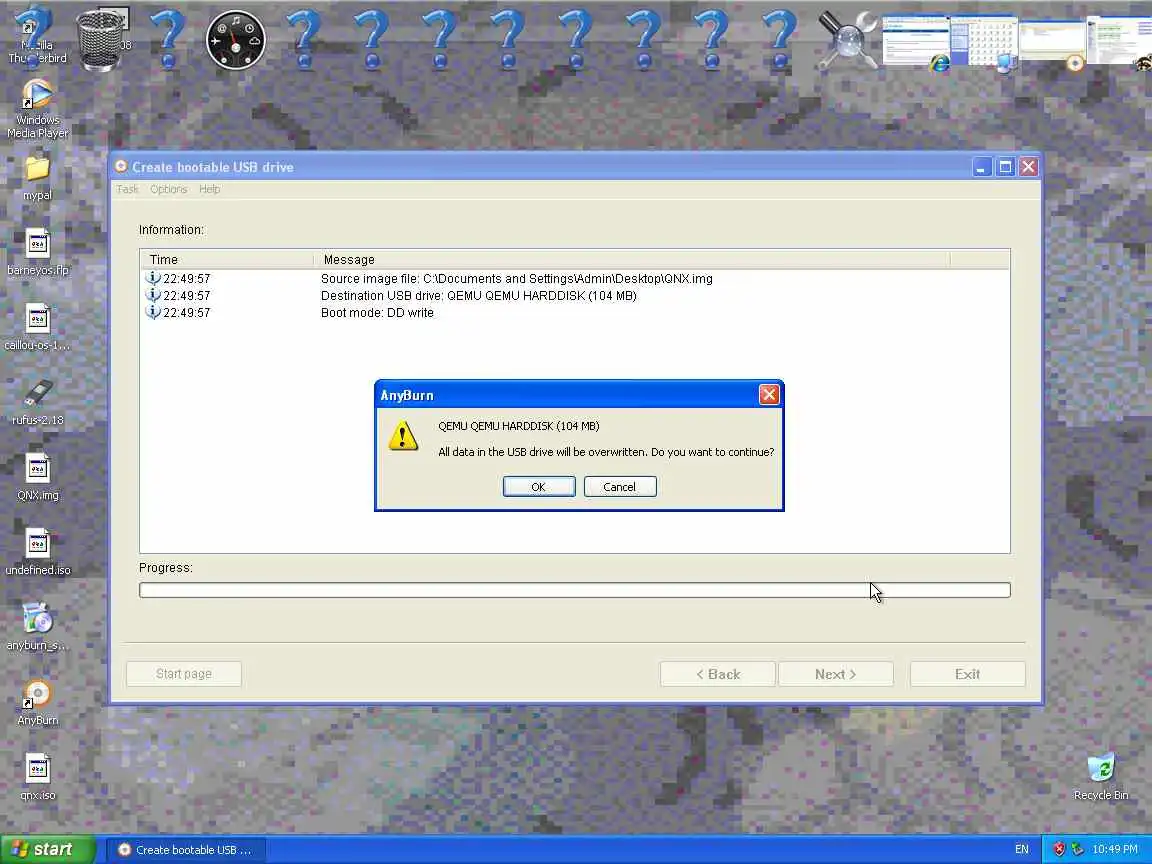Select the anyburn_s installer icon
This screenshot has width=1152, height=864.
click(37, 627)
